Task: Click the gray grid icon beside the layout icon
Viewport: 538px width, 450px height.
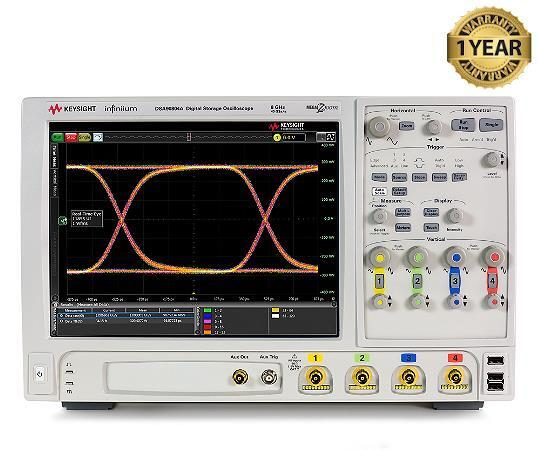Action: 321,137
